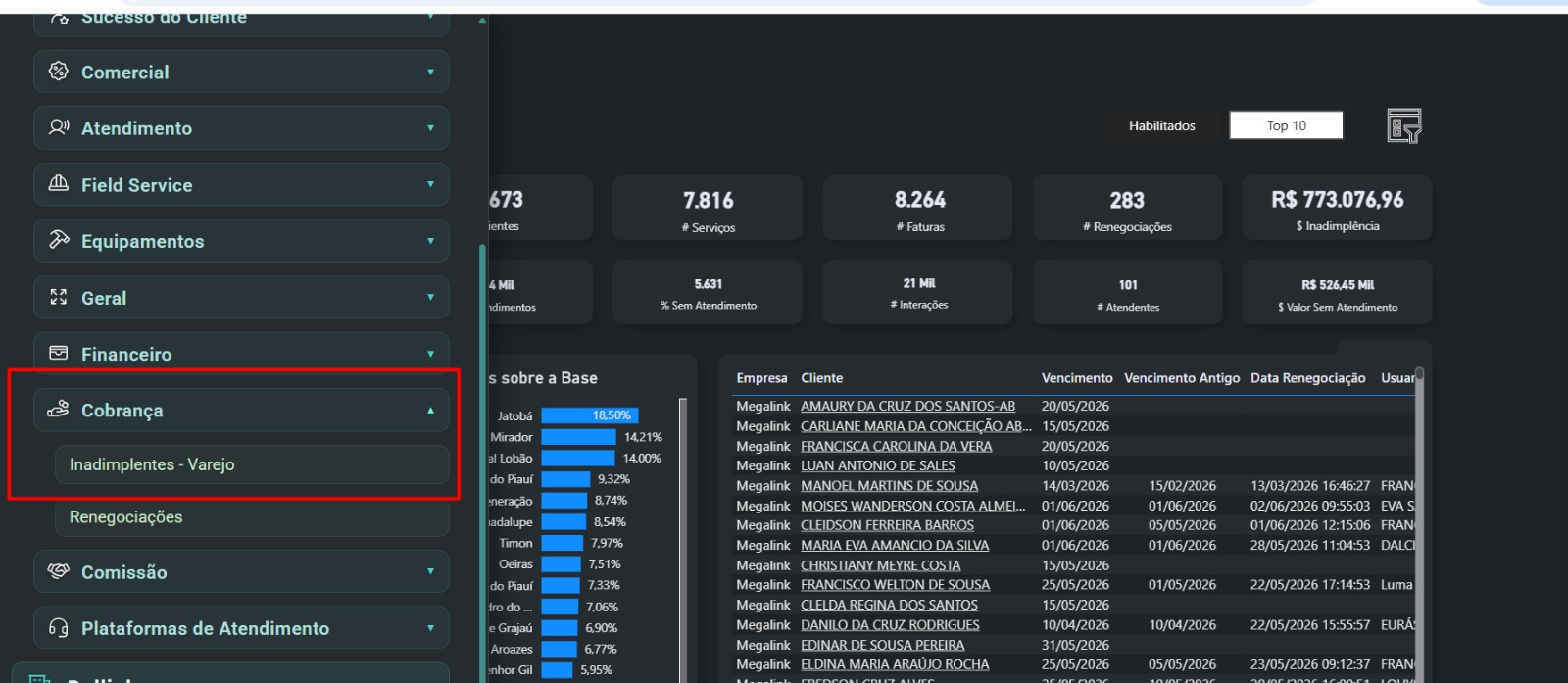
Task: Open client AMAURY DA CRUZ DOS SANTOS-AB
Action: [x=907, y=406]
